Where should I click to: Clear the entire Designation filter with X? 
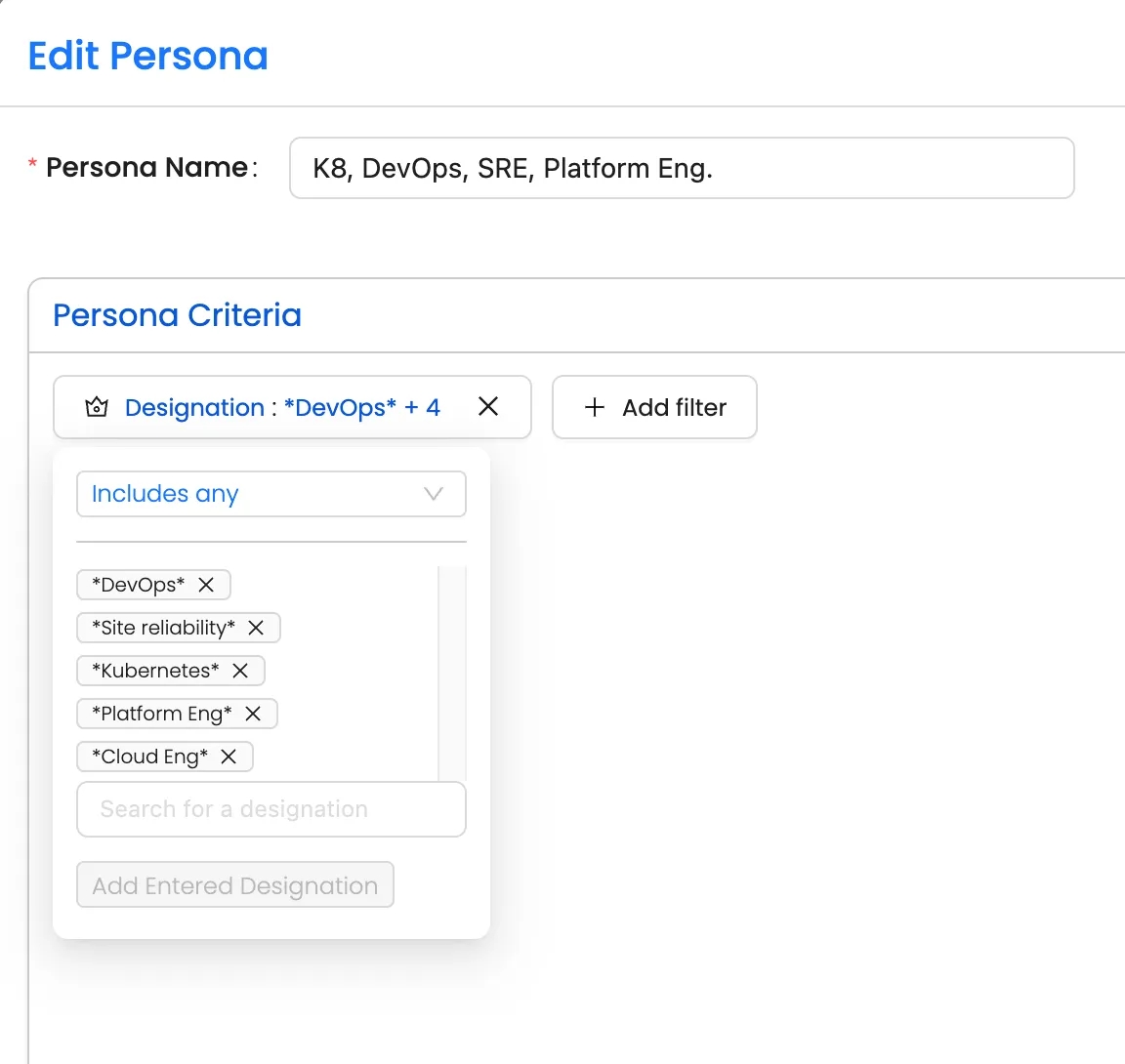click(x=488, y=407)
